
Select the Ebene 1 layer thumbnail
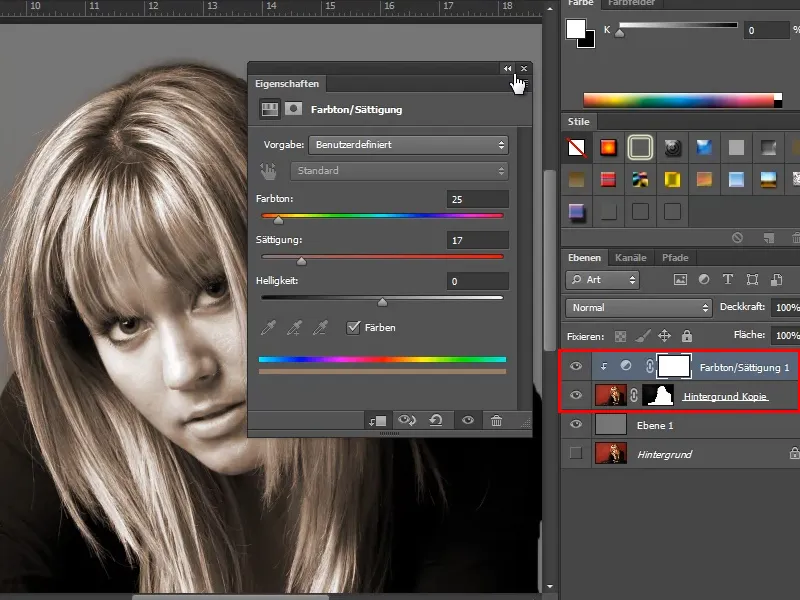pos(611,424)
